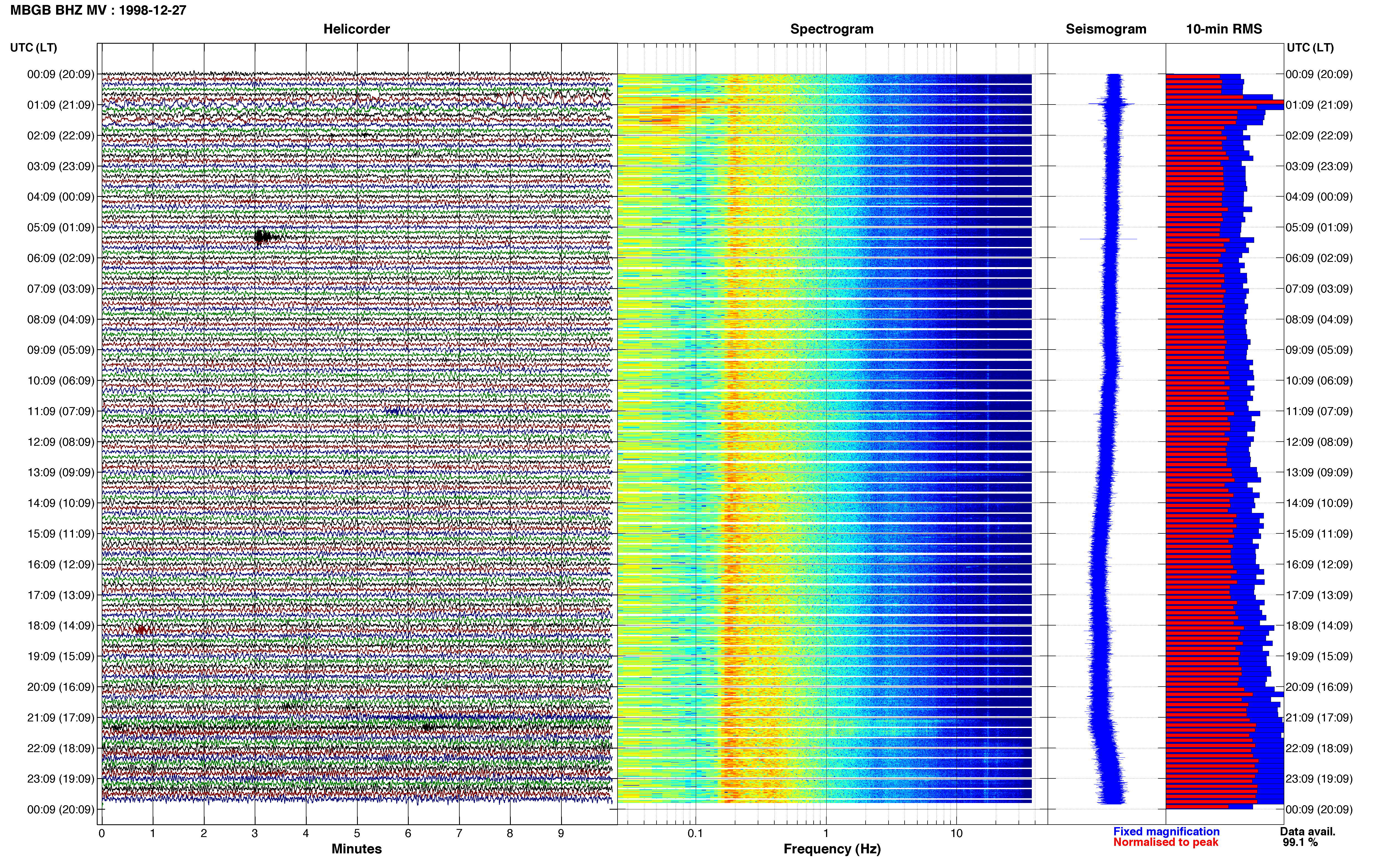Click right time label 23:09 (19:09)
This screenshot has width=1388, height=868.
tap(1319, 779)
